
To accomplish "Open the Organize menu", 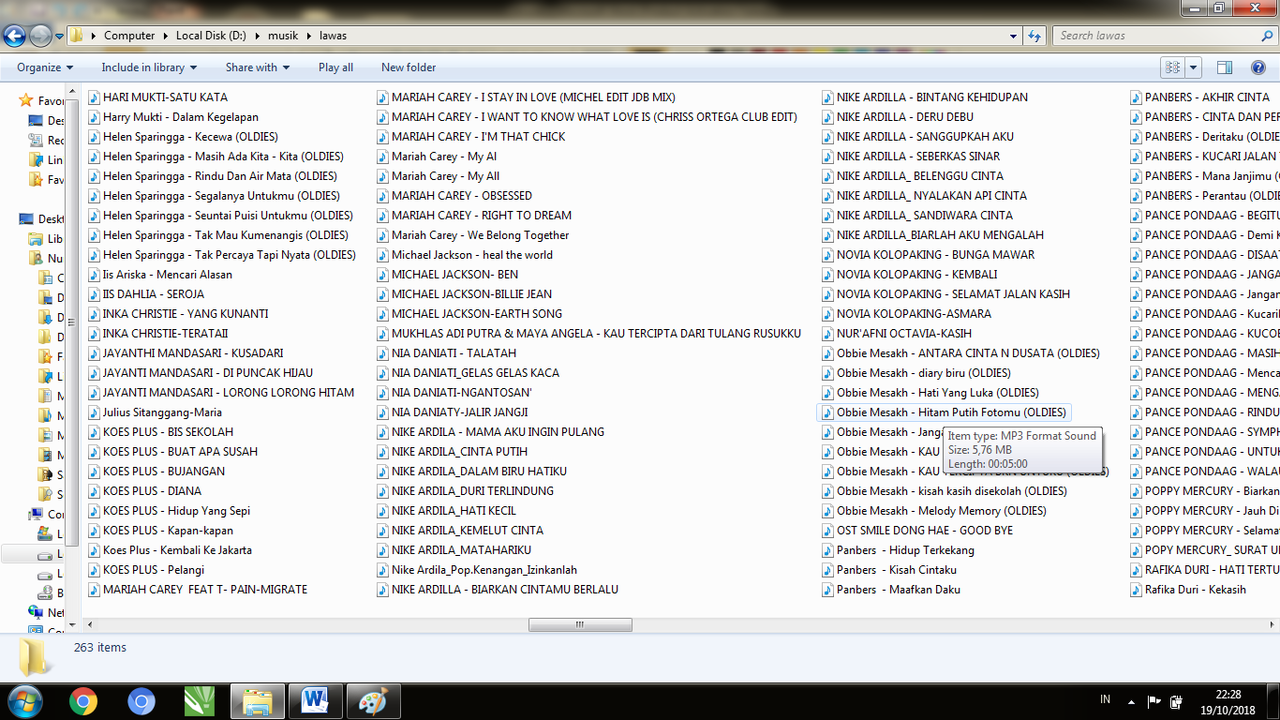I will click(x=45, y=67).
